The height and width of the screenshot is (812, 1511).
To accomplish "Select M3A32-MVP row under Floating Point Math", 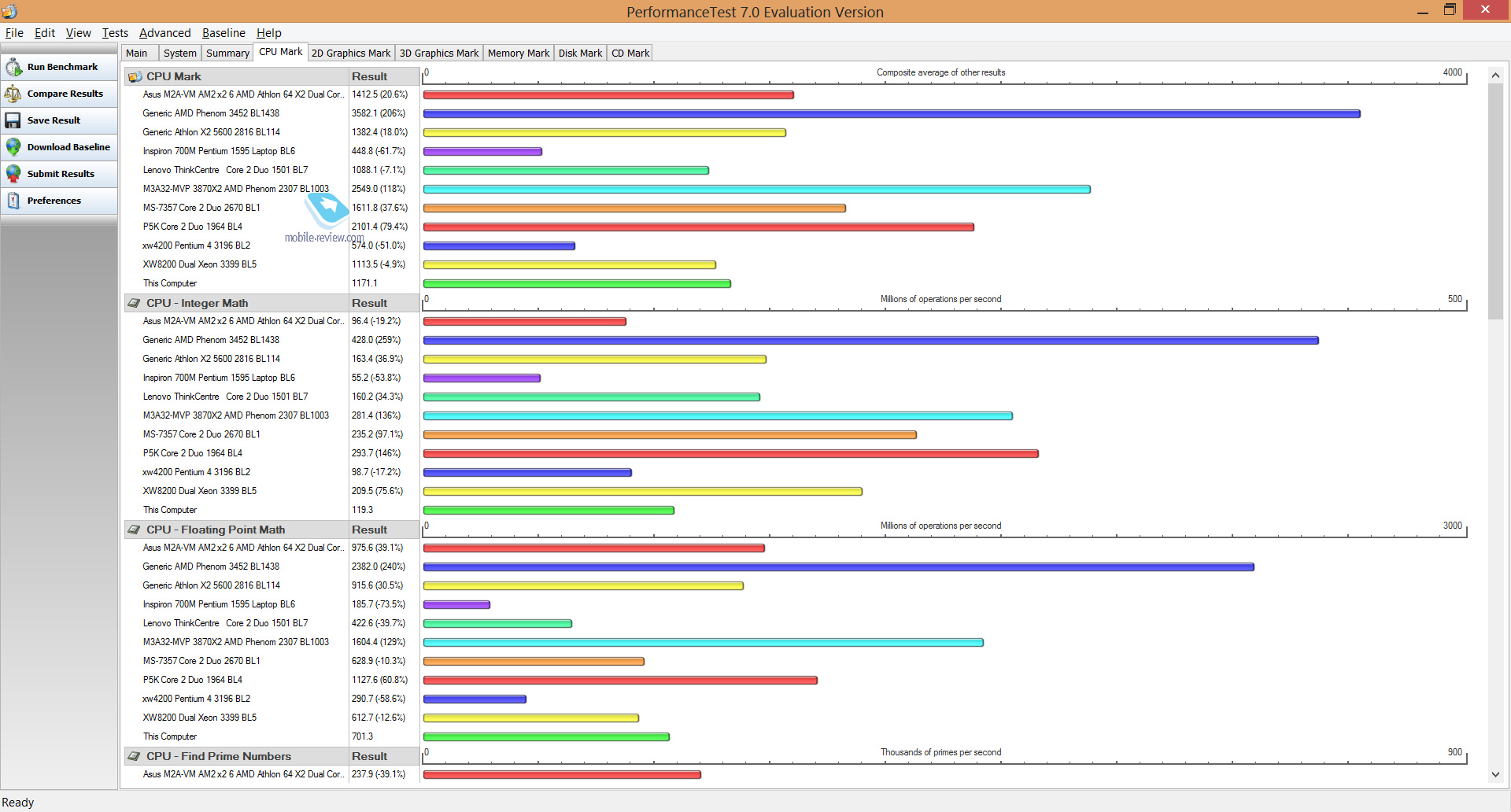I will 236,642.
